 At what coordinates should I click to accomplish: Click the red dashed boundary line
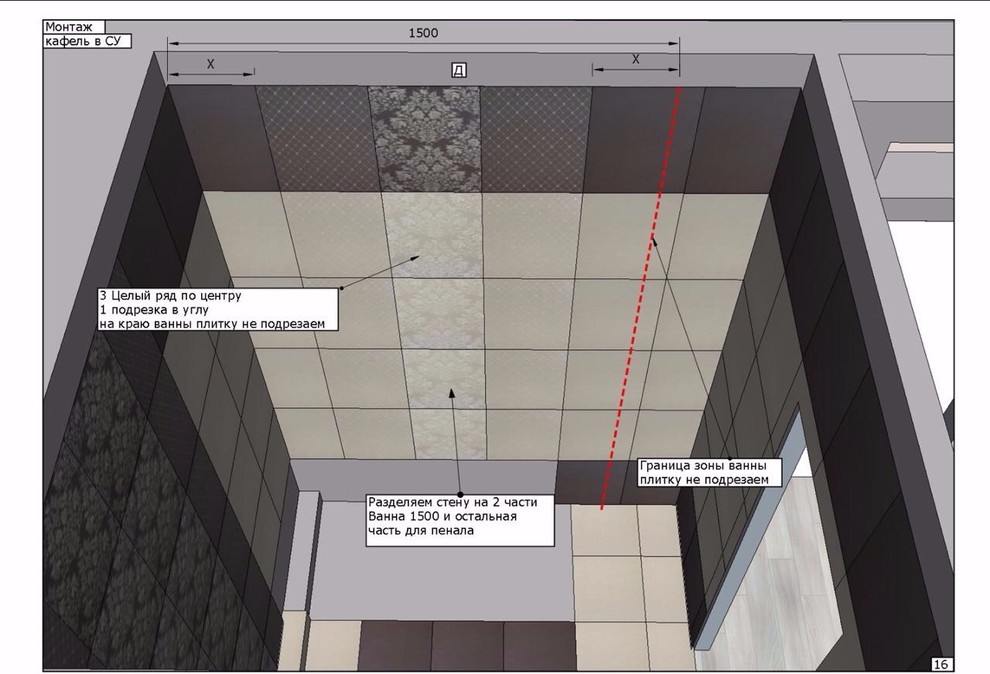(x=640, y=300)
